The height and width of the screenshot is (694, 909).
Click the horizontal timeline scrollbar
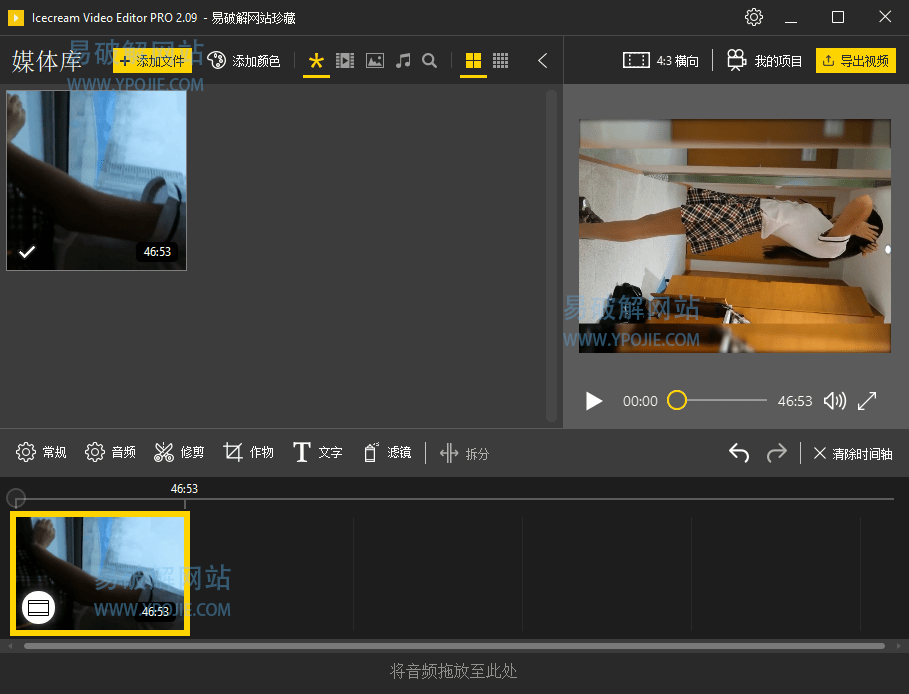click(x=454, y=646)
